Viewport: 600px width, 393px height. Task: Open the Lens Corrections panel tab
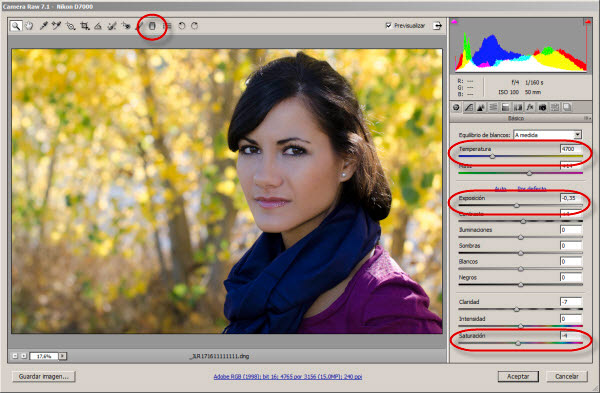pos(518,108)
